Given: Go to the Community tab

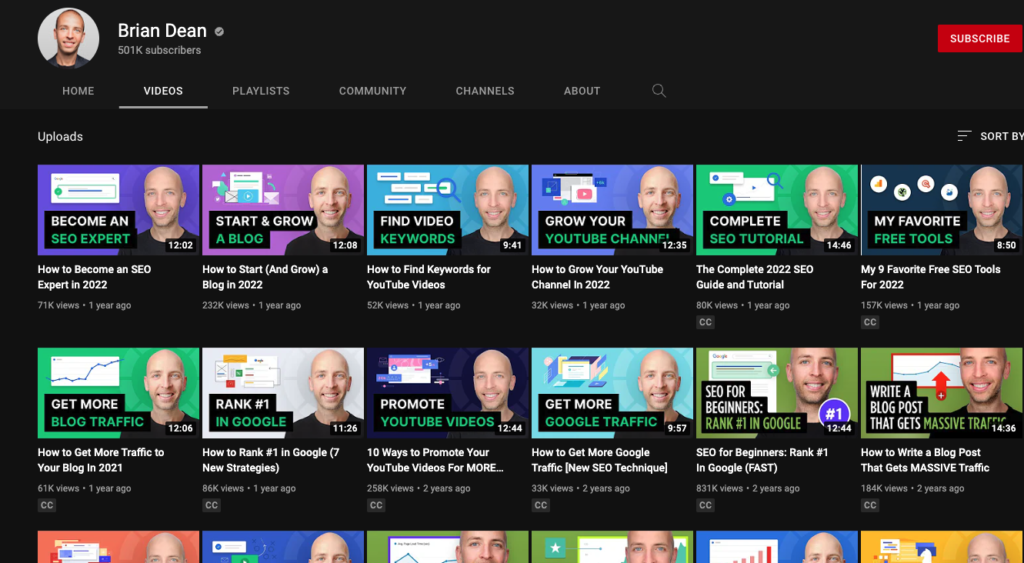Looking at the screenshot, I should (372, 91).
